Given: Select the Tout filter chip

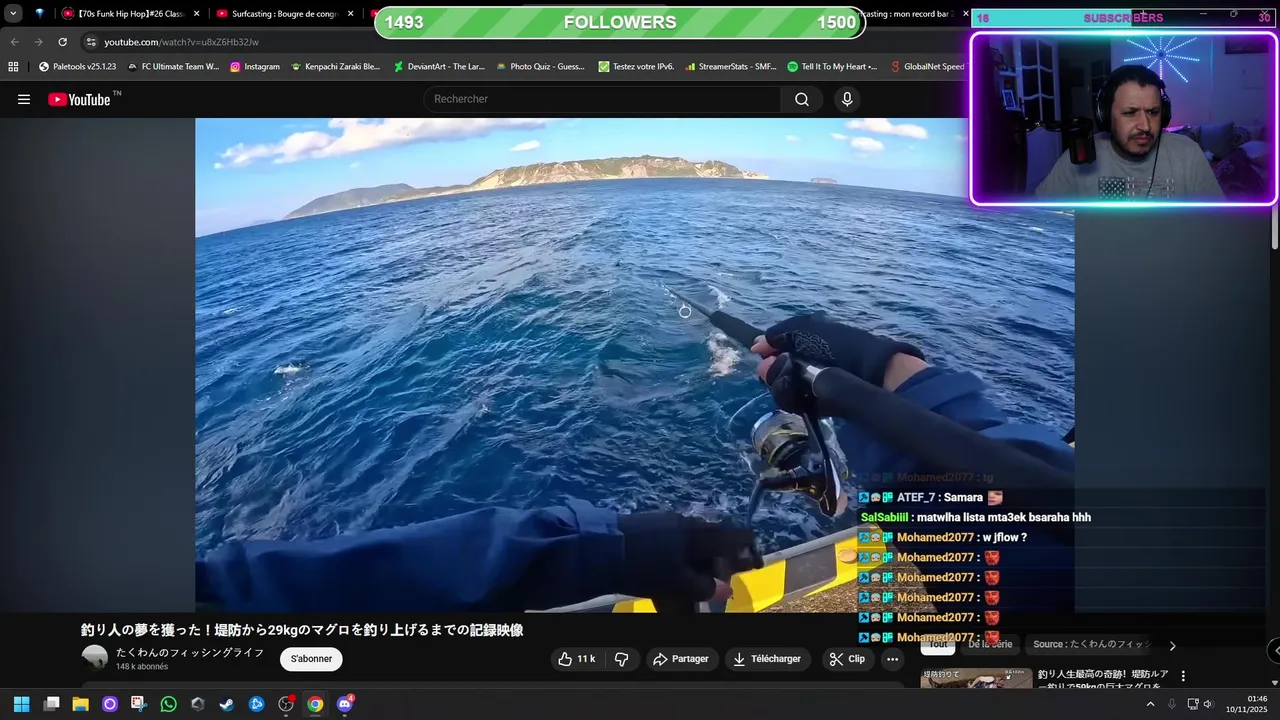Looking at the screenshot, I should 938,645.
